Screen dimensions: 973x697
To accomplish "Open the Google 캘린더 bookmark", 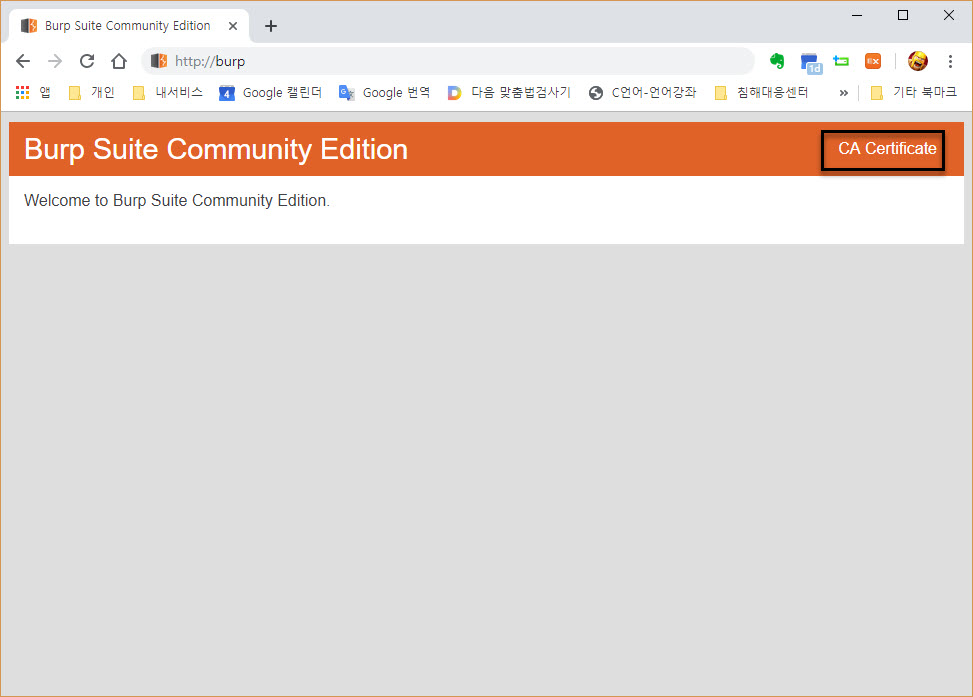I will [271, 92].
